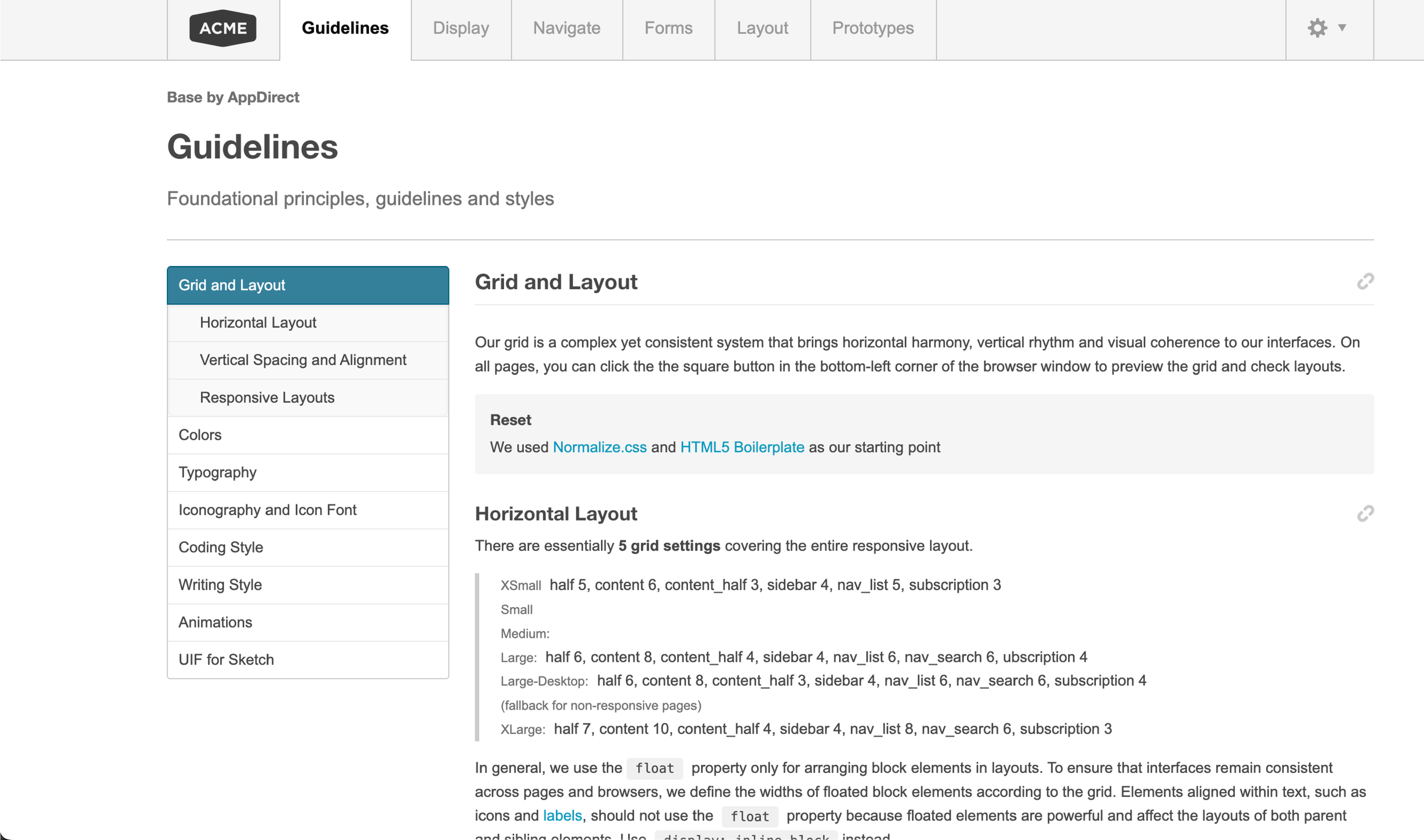Copy anchor link for Horizontal Layout heading
Viewport: 1424px width, 840px height.
1365,514
